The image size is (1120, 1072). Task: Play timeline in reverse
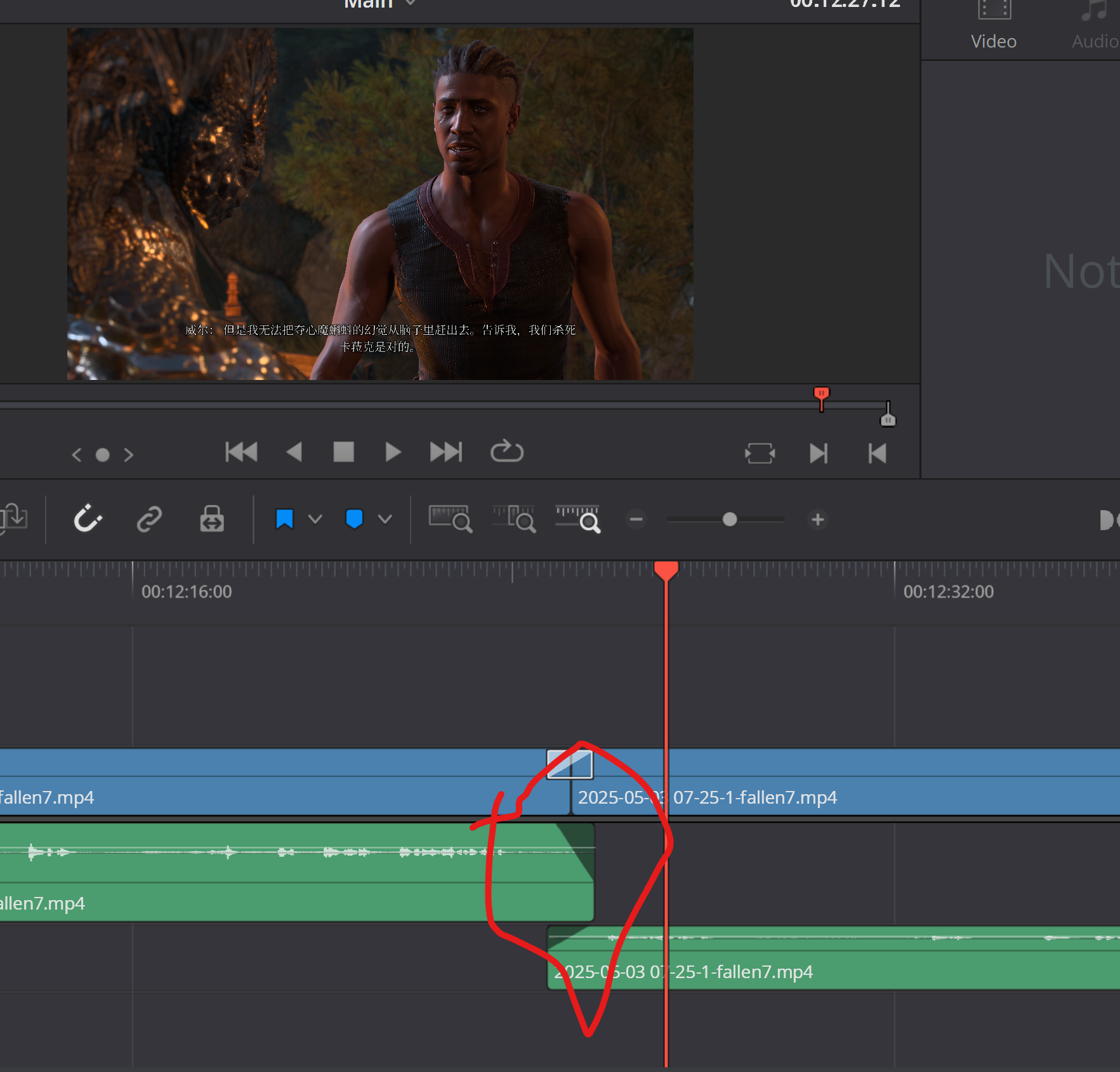294,452
